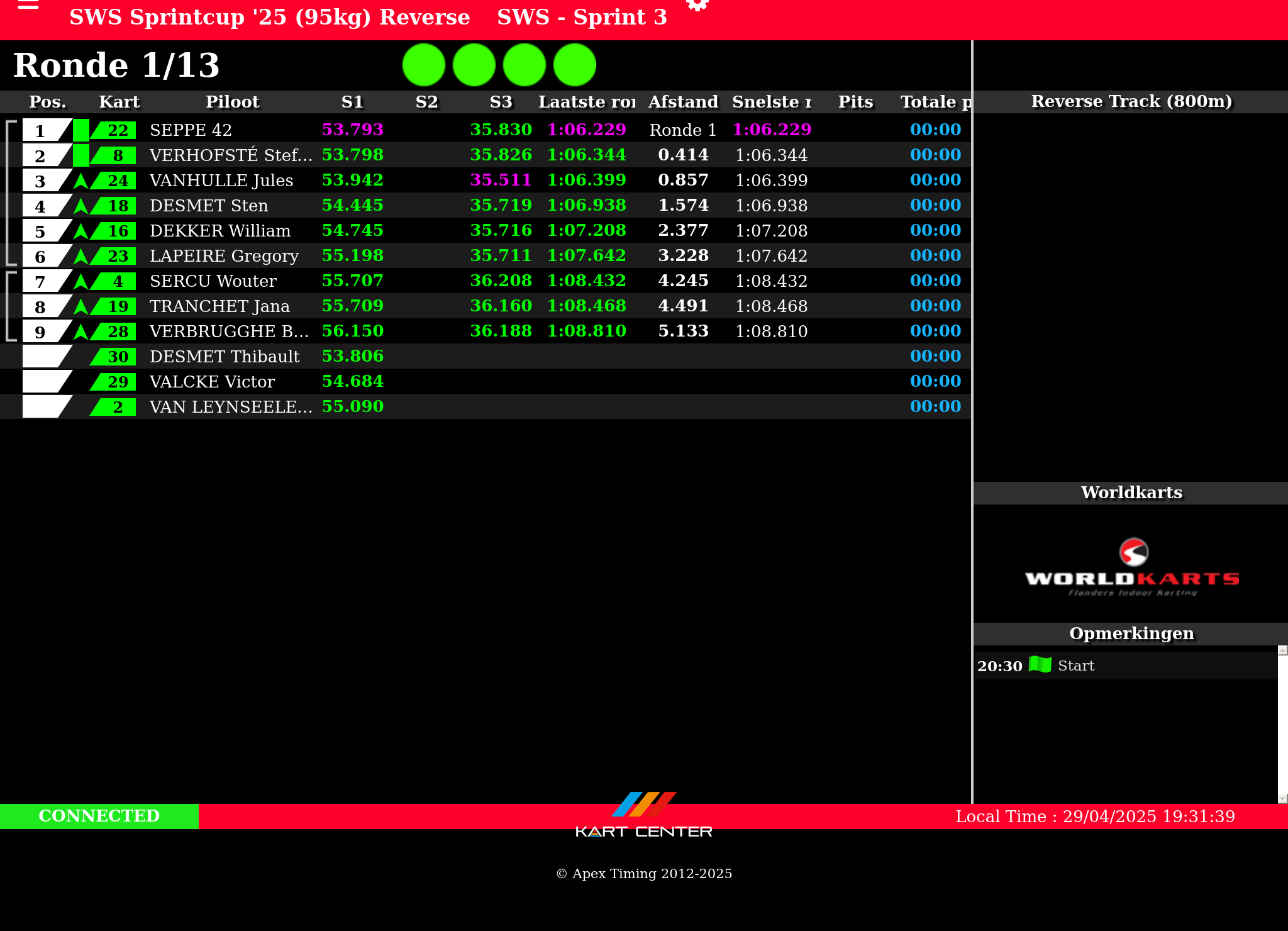
Task: Click the Reverse Track (800m) panel header
Action: pos(1131,101)
